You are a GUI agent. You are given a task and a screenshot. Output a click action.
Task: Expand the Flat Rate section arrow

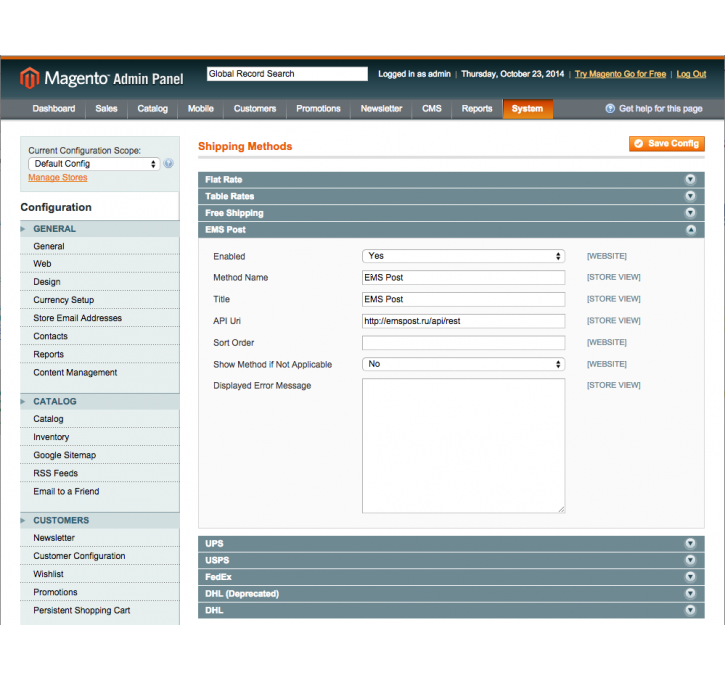(690, 179)
